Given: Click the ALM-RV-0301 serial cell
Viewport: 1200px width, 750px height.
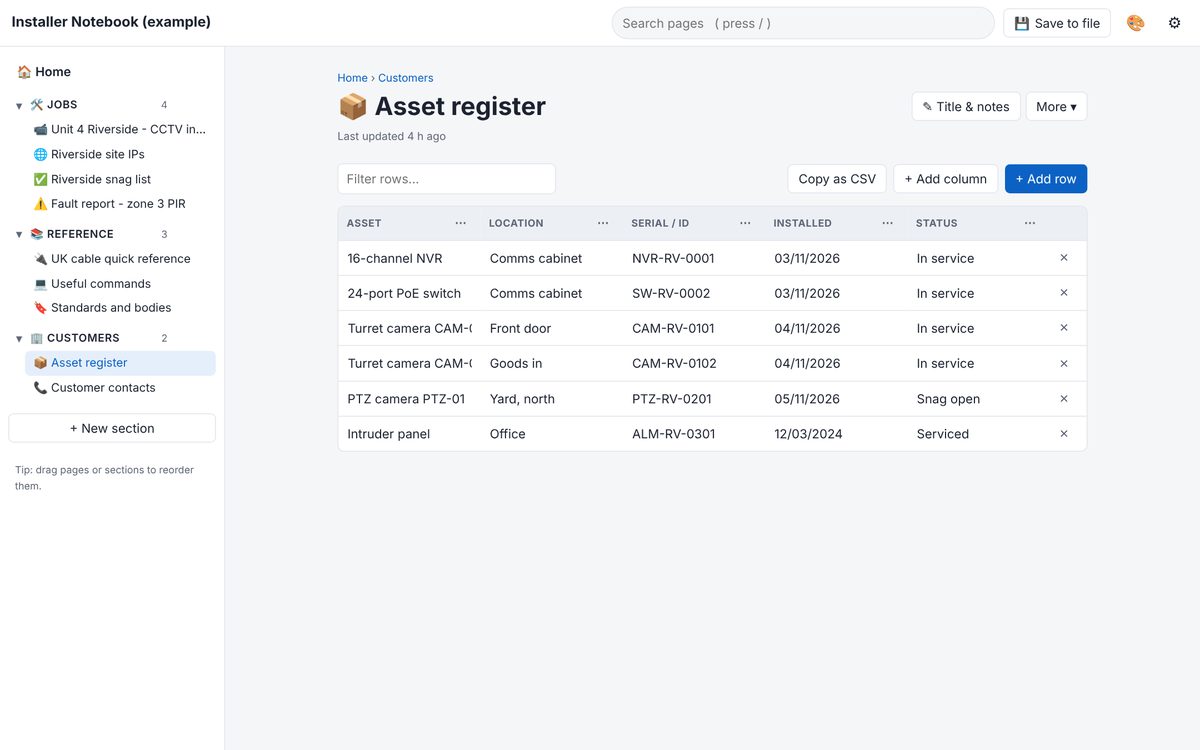Looking at the screenshot, I should coord(694,434).
